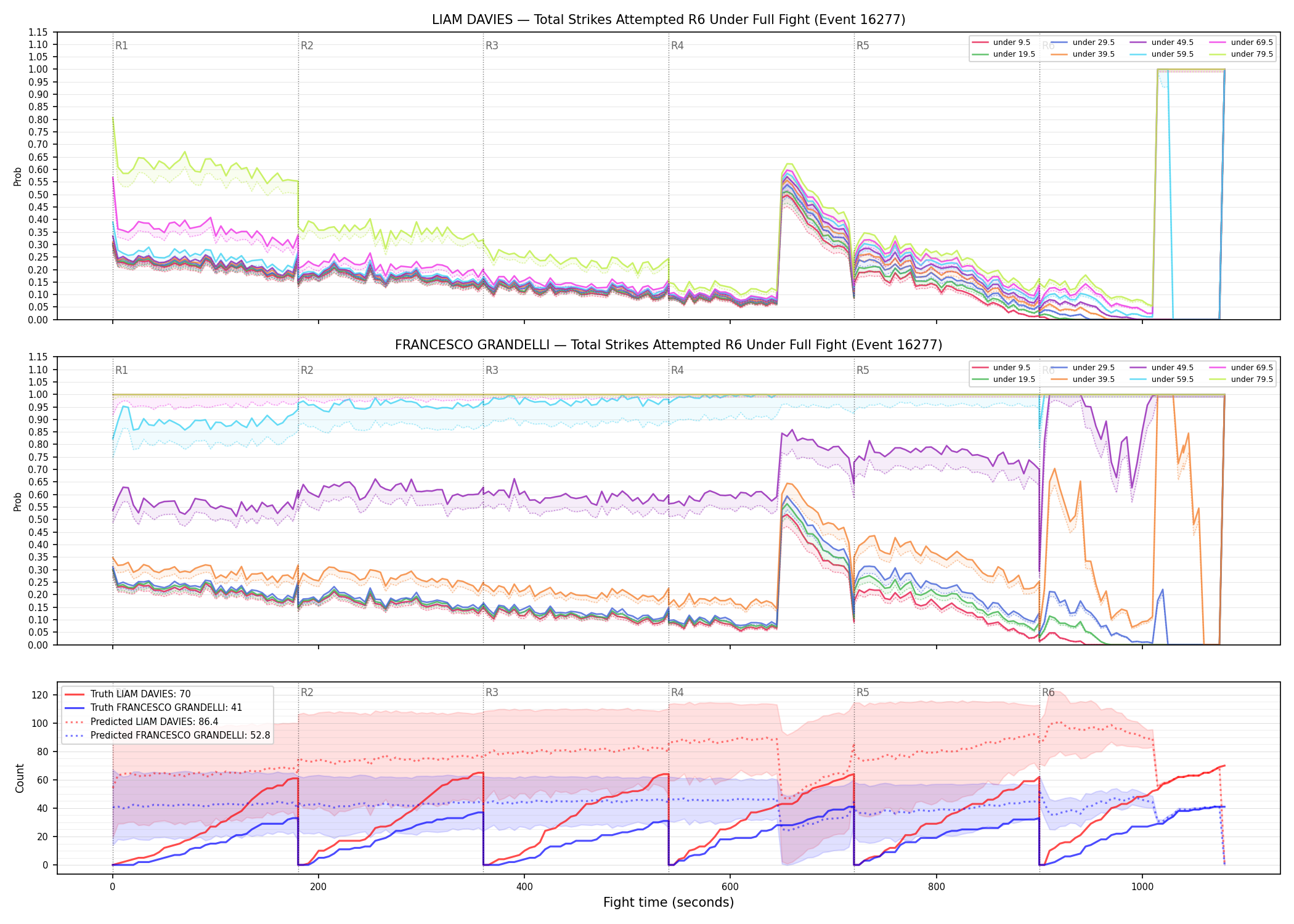Click the R2 round label in Count chart
Screen dimensions: 1294x924
(x=307, y=692)
